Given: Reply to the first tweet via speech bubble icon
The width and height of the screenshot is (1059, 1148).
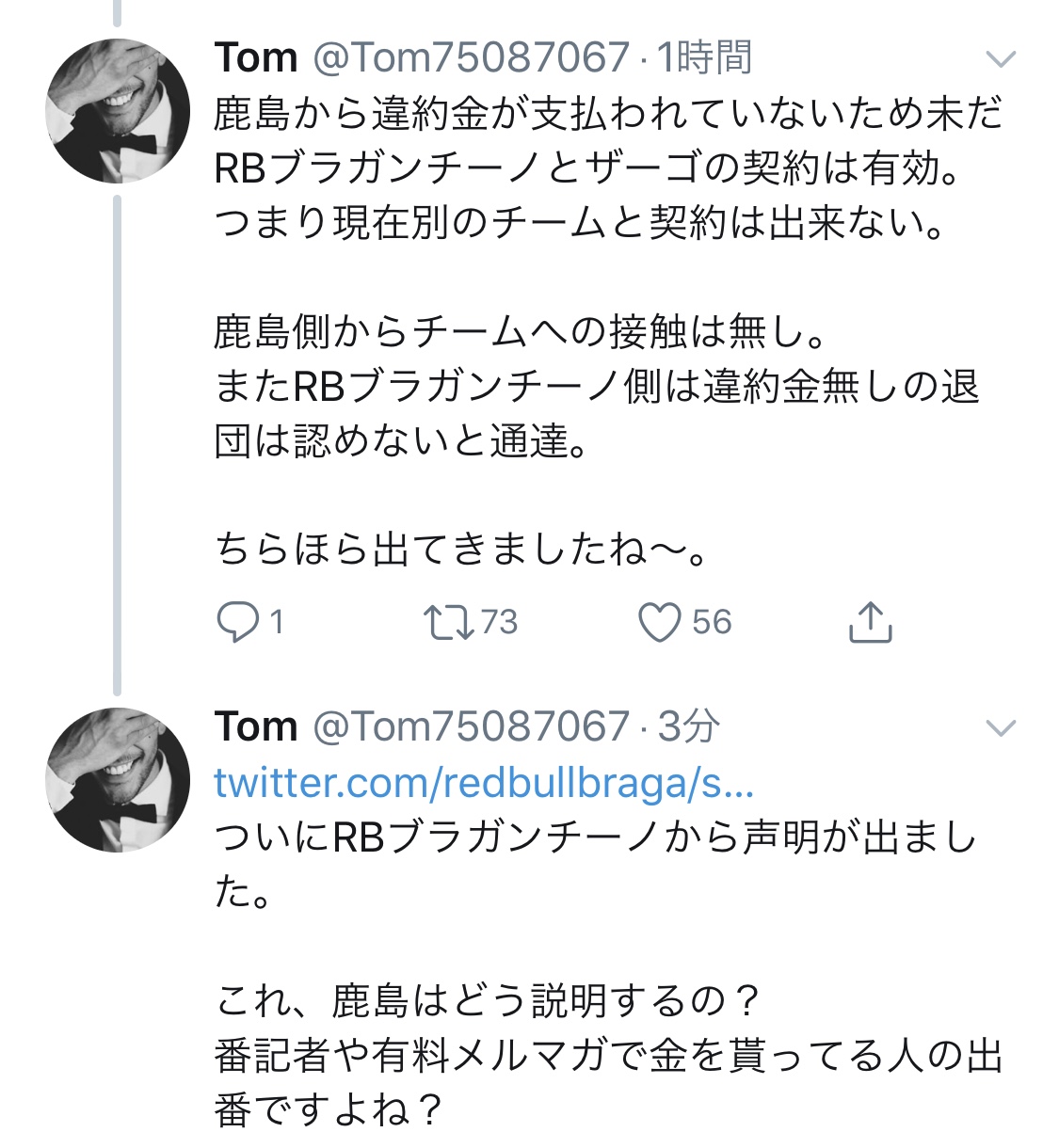Looking at the screenshot, I should point(236,622).
